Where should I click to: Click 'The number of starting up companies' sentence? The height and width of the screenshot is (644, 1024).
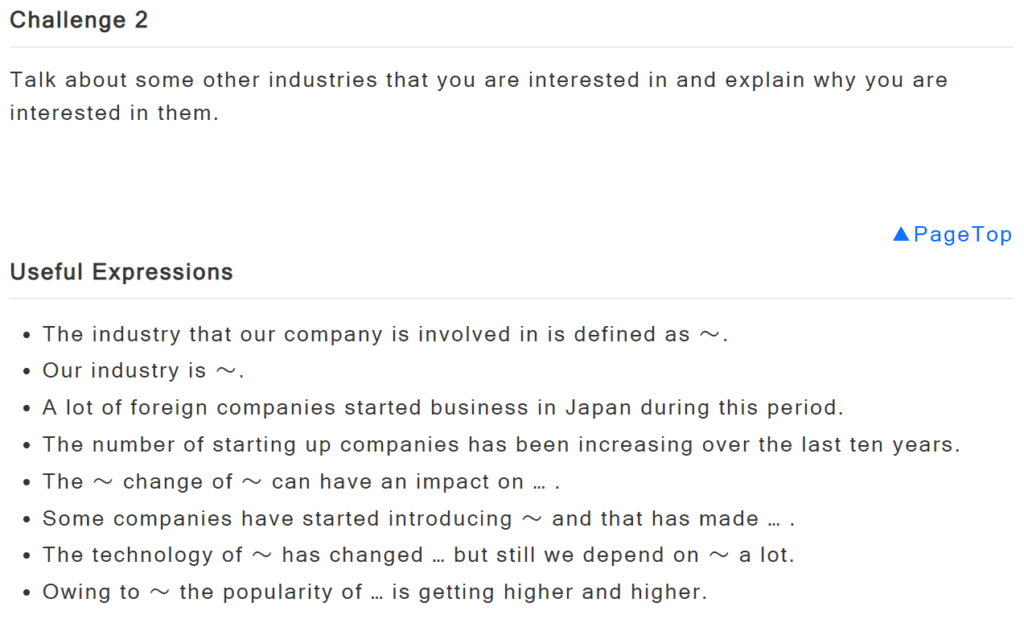click(x=502, y=445)
